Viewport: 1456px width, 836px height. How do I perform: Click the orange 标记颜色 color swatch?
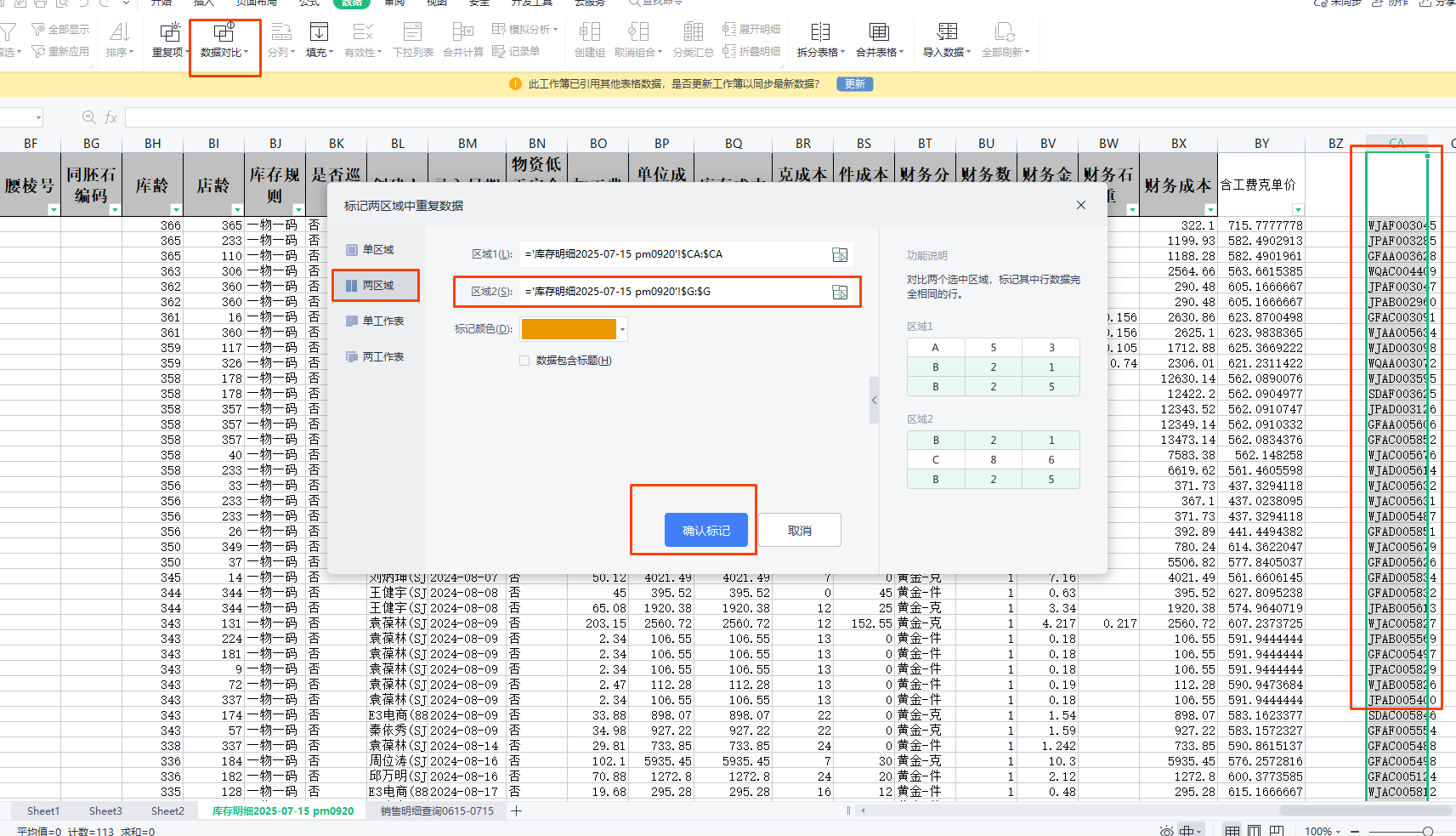tap(569, 329)
